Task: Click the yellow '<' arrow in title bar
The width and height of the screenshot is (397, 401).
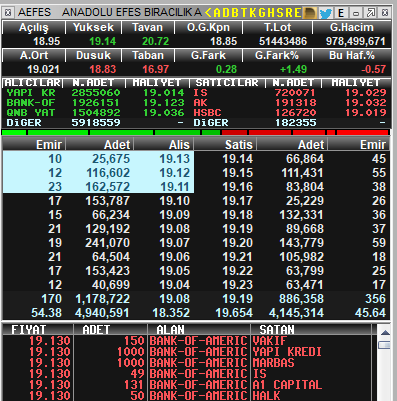Action: [x=209, y=13]
